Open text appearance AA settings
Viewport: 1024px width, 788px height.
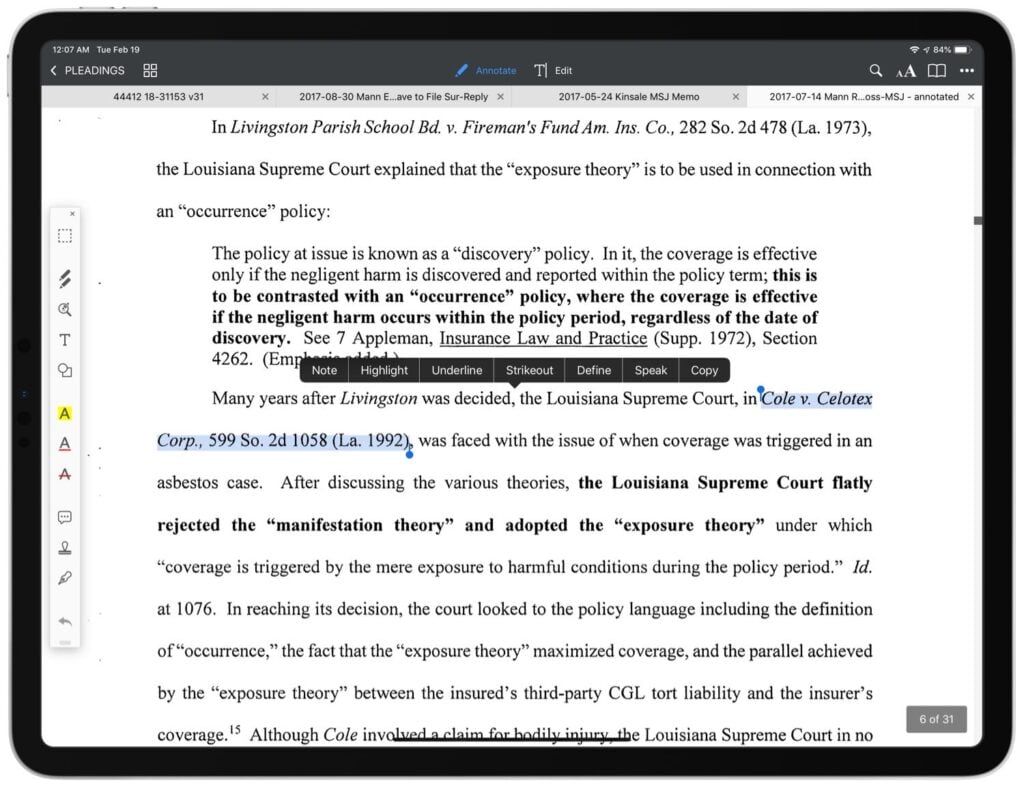pos(906,71)
